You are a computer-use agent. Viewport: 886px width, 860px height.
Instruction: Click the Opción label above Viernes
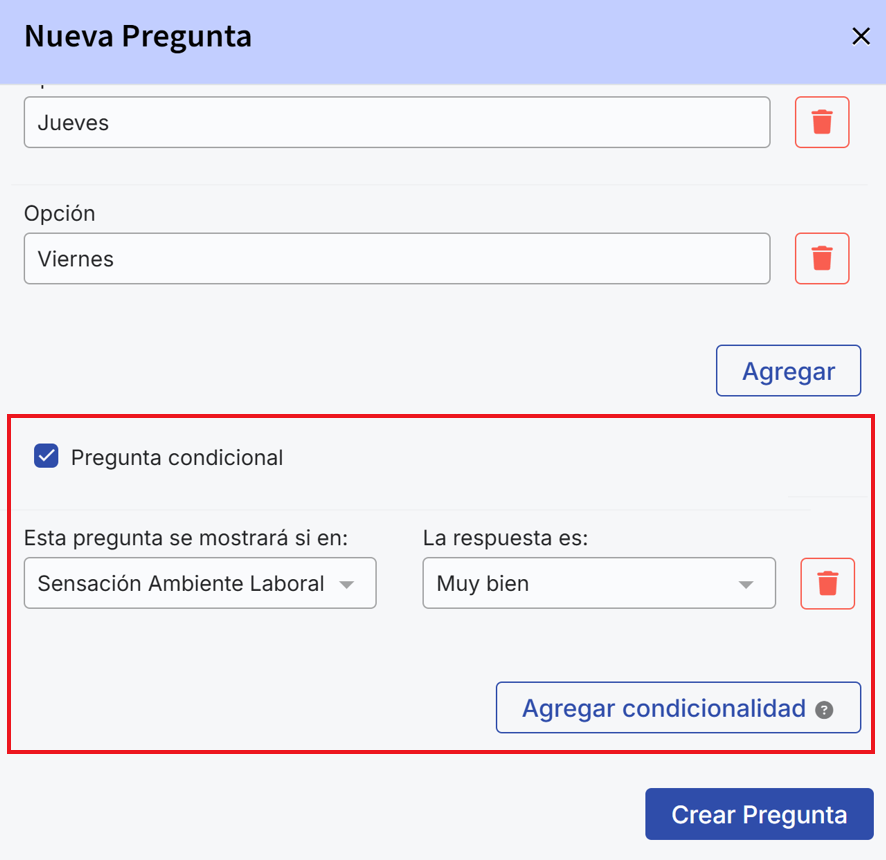(x=59, y=214)
